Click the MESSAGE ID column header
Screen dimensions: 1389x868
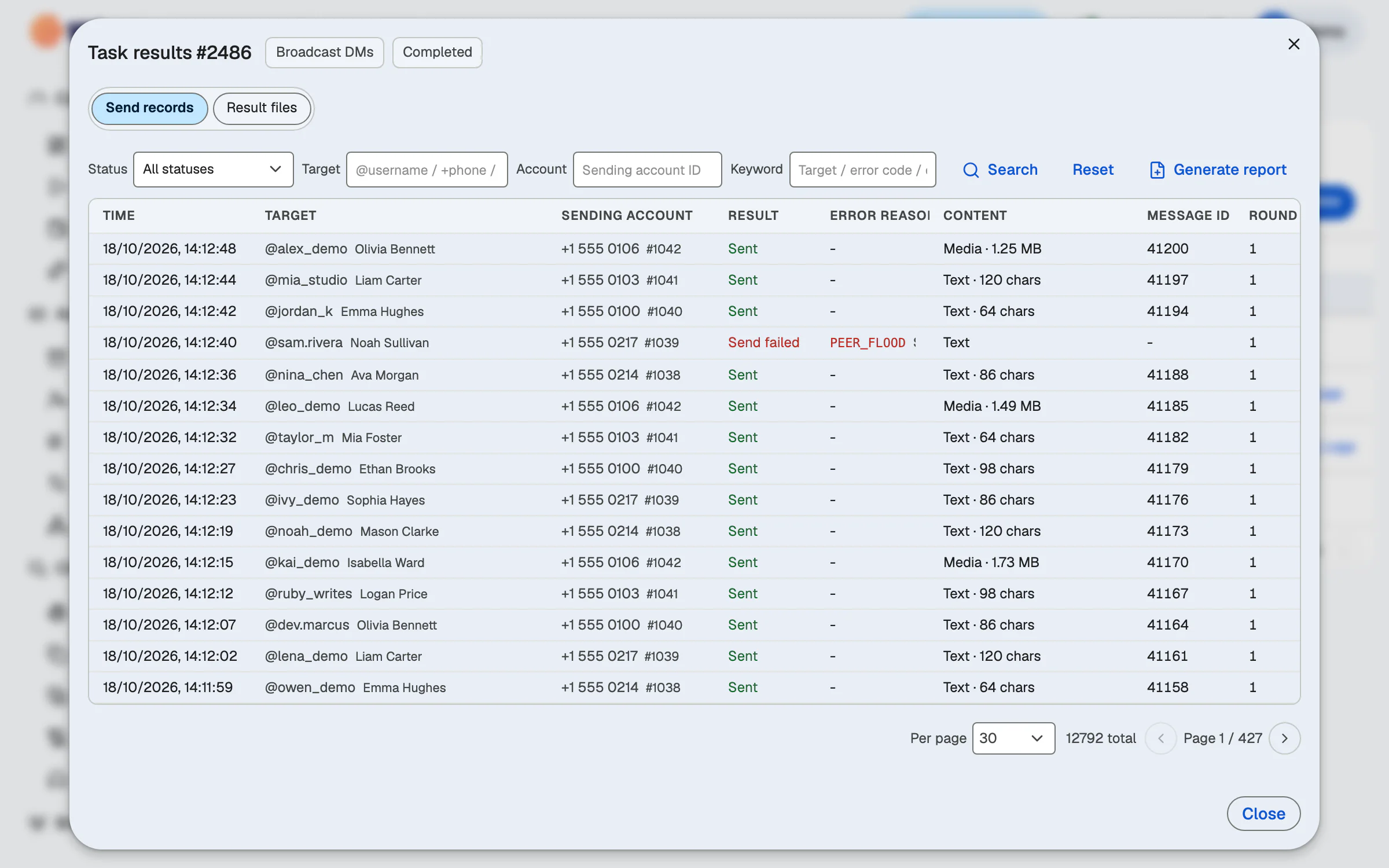click(1188, 216)
